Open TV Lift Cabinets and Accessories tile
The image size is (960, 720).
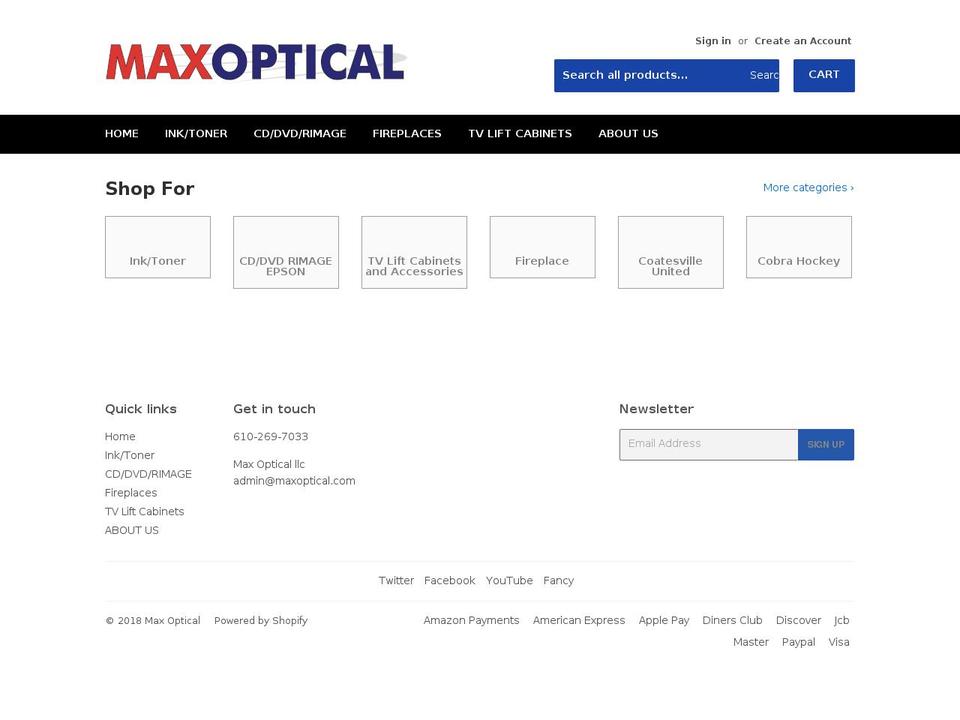(x=414, y=252)
